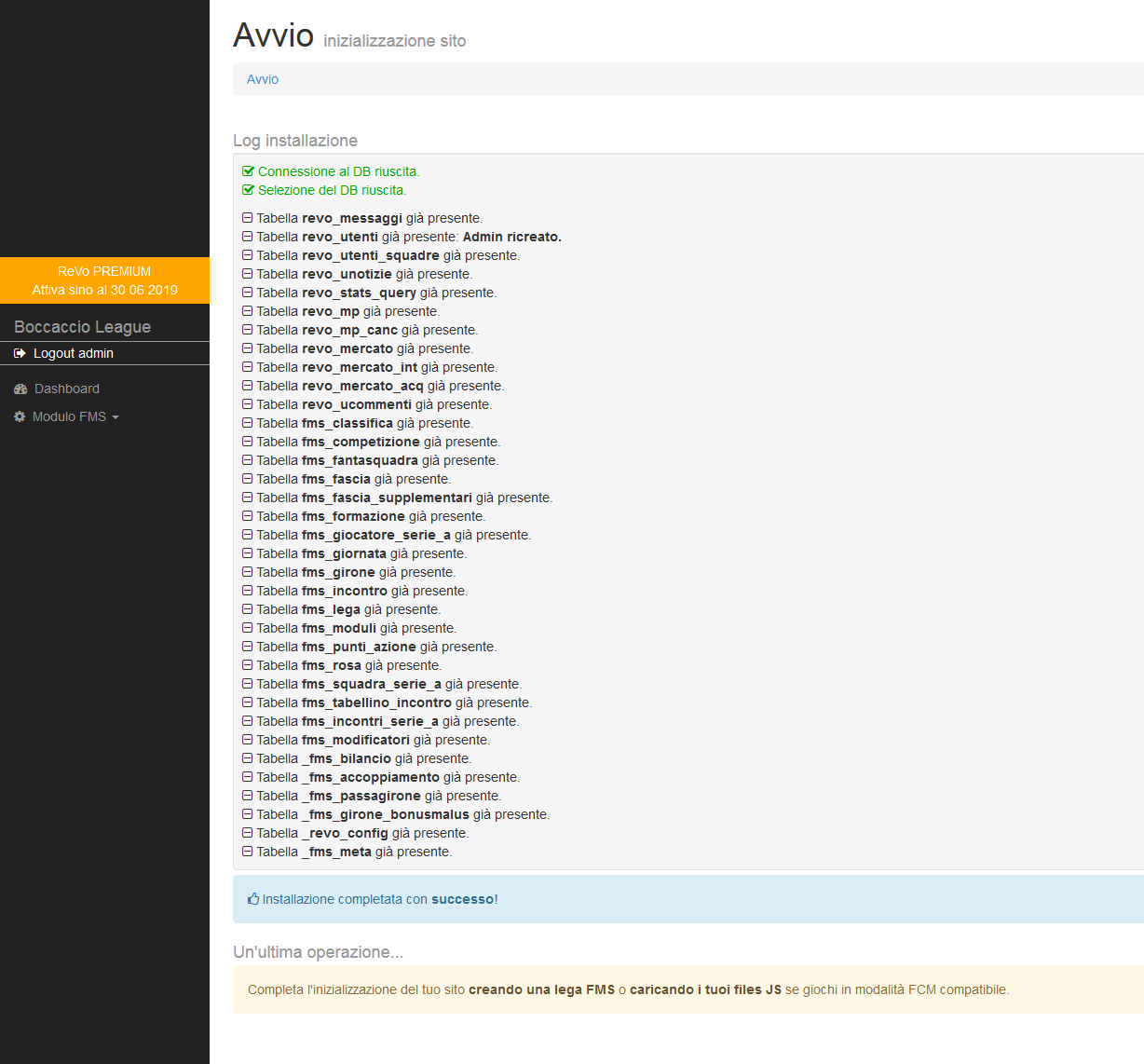Click the Dashboard gauge icon
Screen dimensions: 1144x1064
[x=20, y=389]
